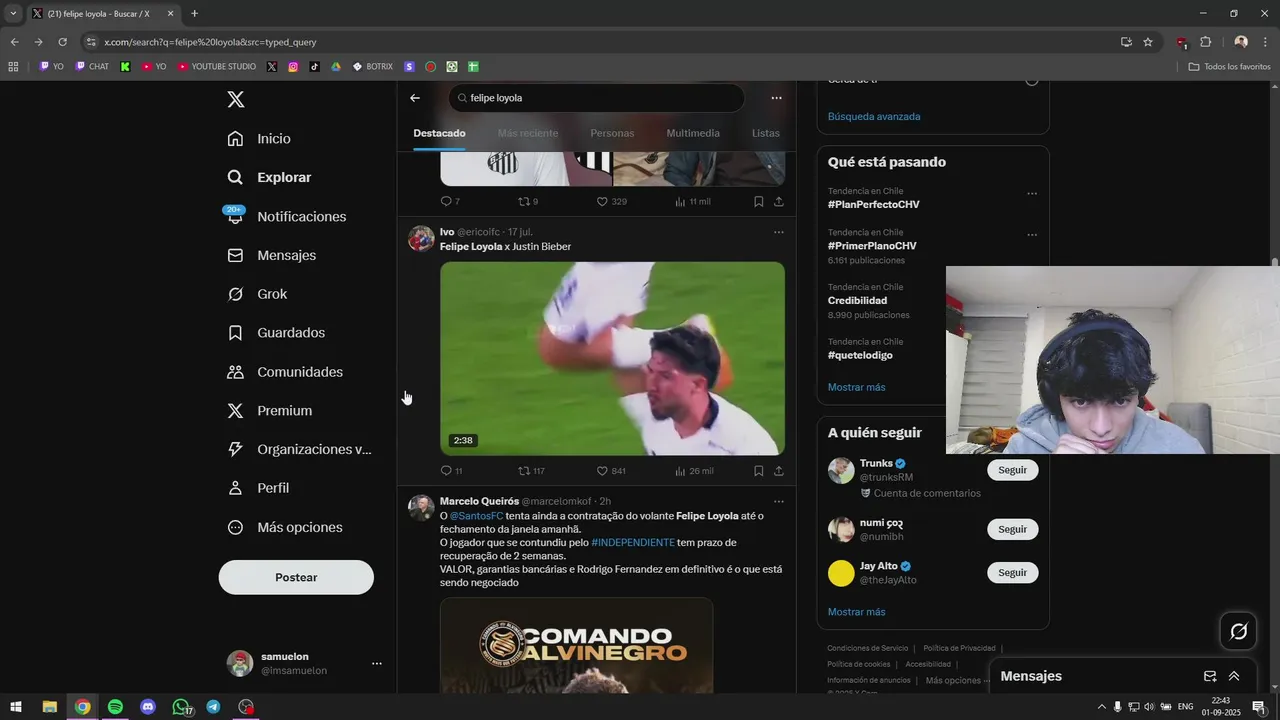Open Discord from the taskbar
Viewport: 1280px width, 720px height.
(x=148, y=707)
